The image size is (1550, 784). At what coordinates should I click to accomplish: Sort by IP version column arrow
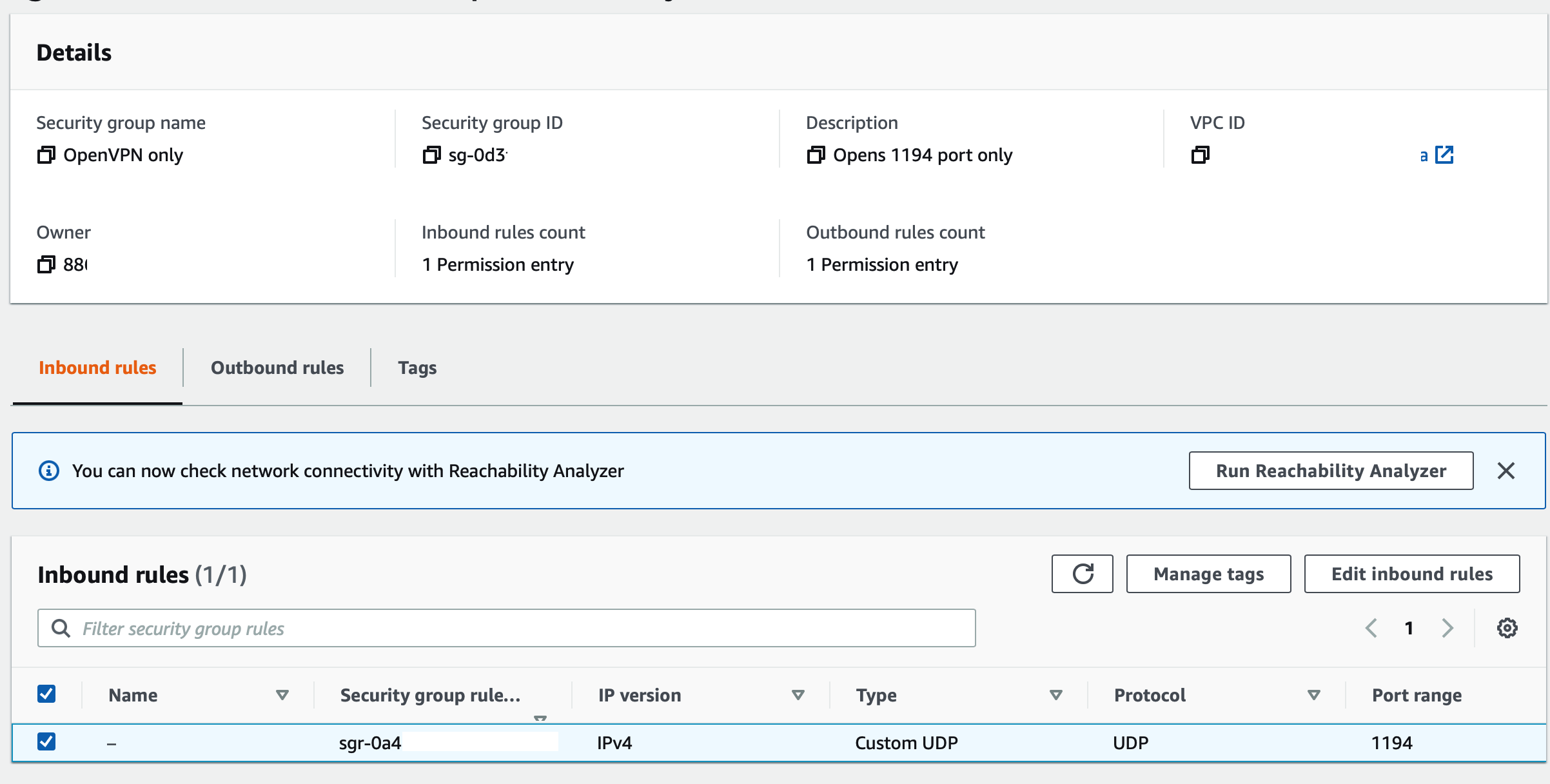798,695
